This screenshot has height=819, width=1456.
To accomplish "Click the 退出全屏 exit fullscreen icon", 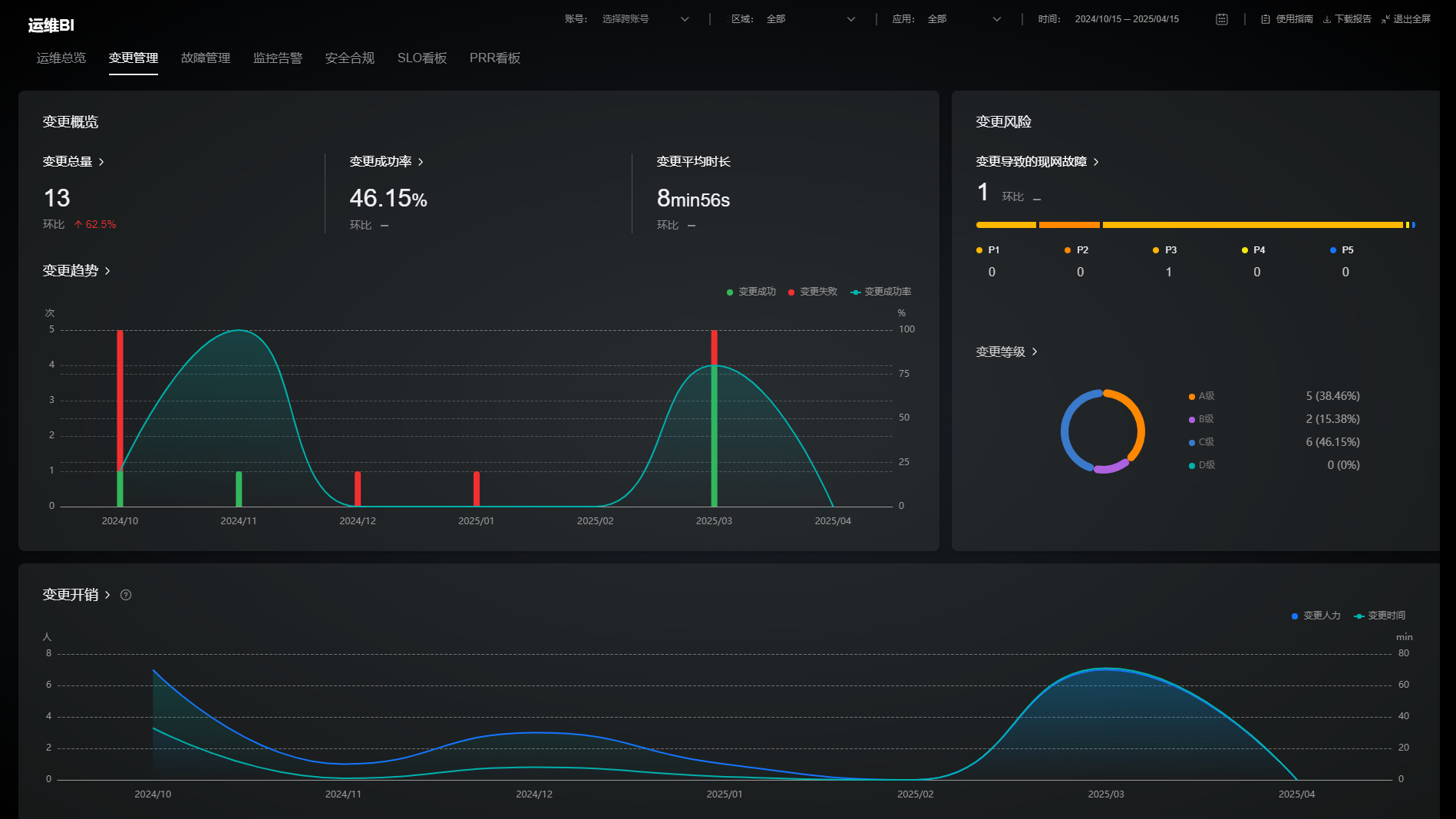I will (1385, 19).
